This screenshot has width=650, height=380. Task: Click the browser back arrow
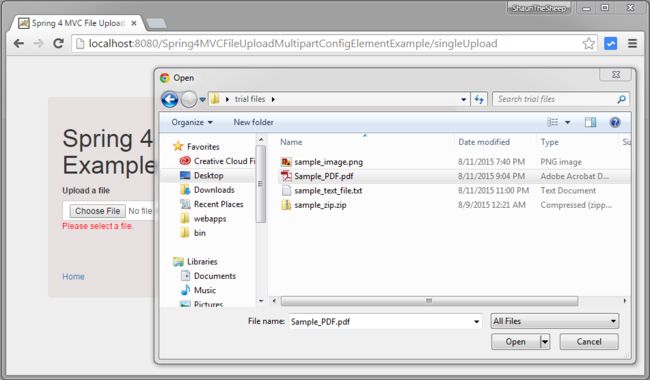coord(19,43)
